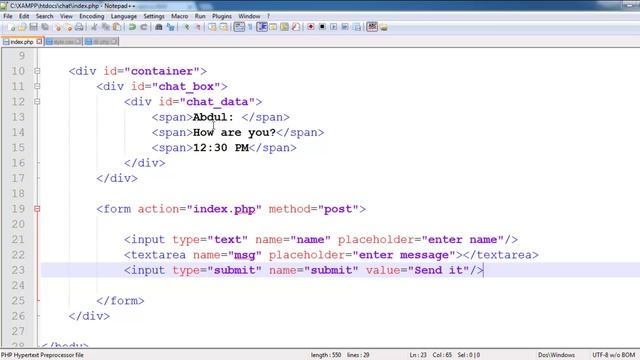This screenshot has width=640, height=360.
Task: Open the Search menu
Action: click(44, 16)
